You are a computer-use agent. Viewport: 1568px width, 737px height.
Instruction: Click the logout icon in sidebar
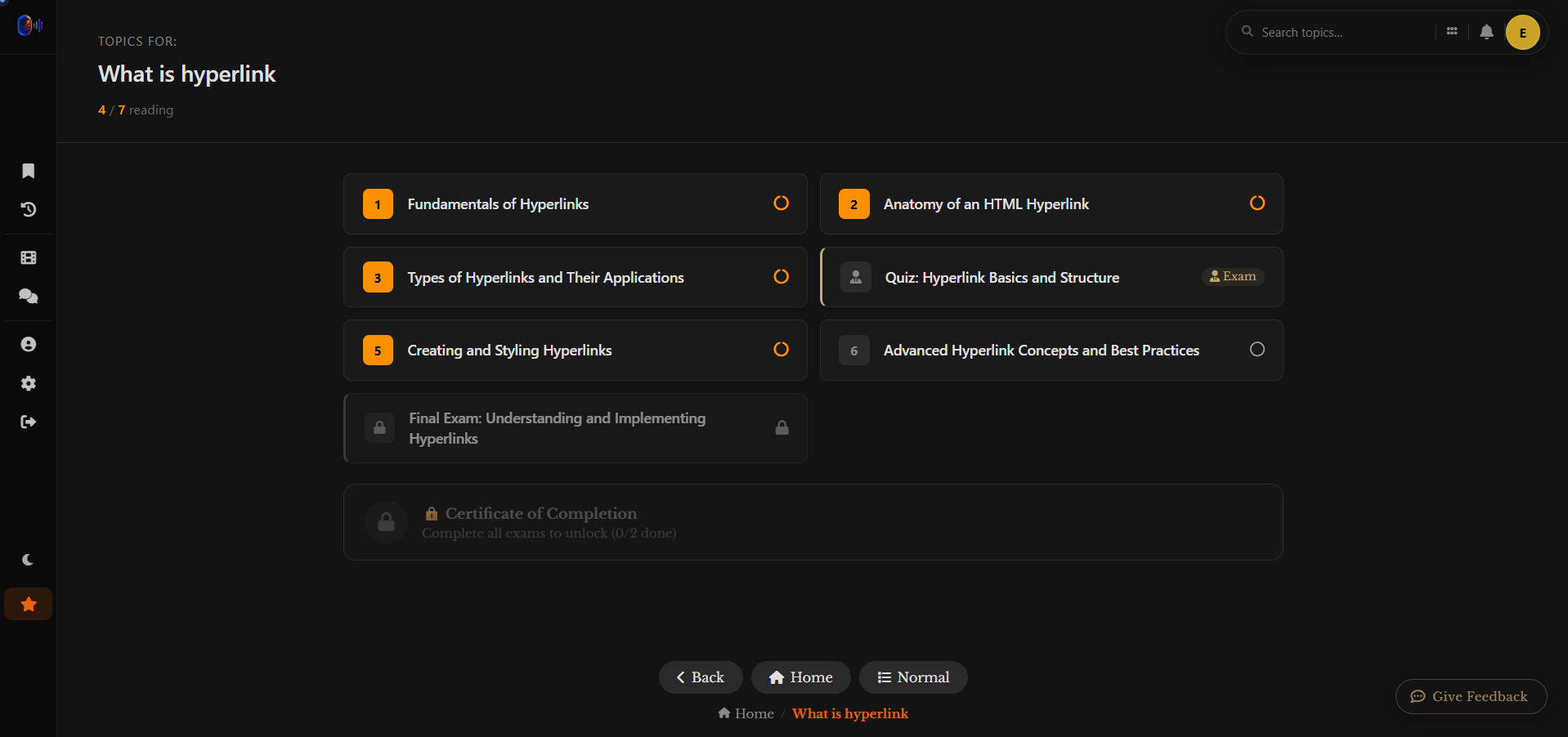(x=29, y=422)
